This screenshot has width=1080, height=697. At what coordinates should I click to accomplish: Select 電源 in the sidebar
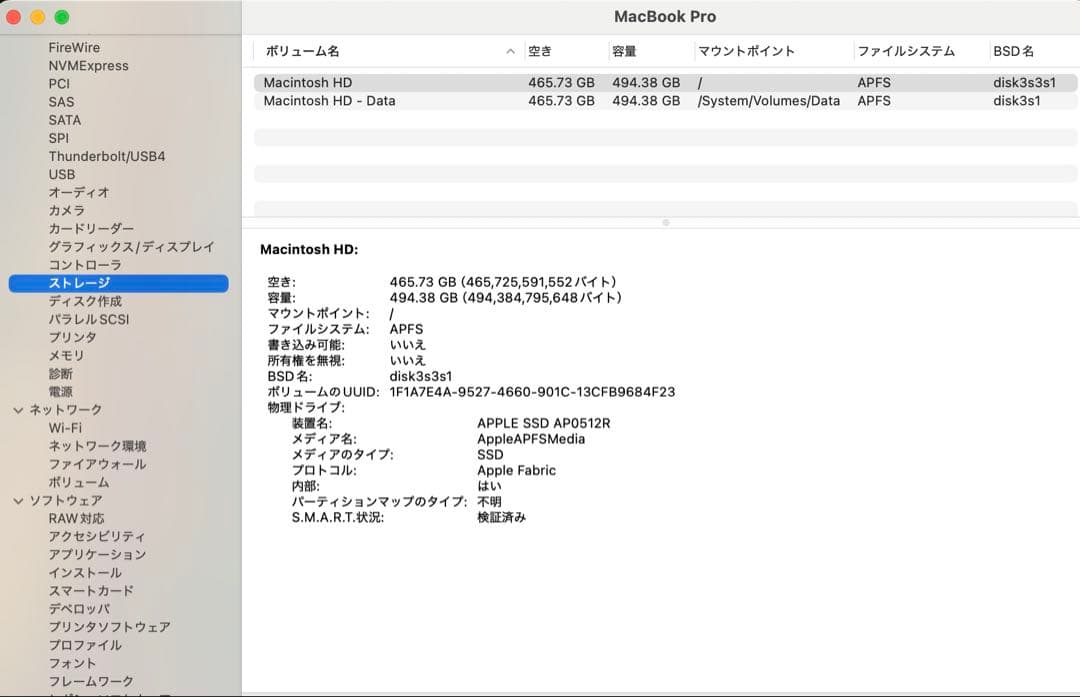(61, 392)
